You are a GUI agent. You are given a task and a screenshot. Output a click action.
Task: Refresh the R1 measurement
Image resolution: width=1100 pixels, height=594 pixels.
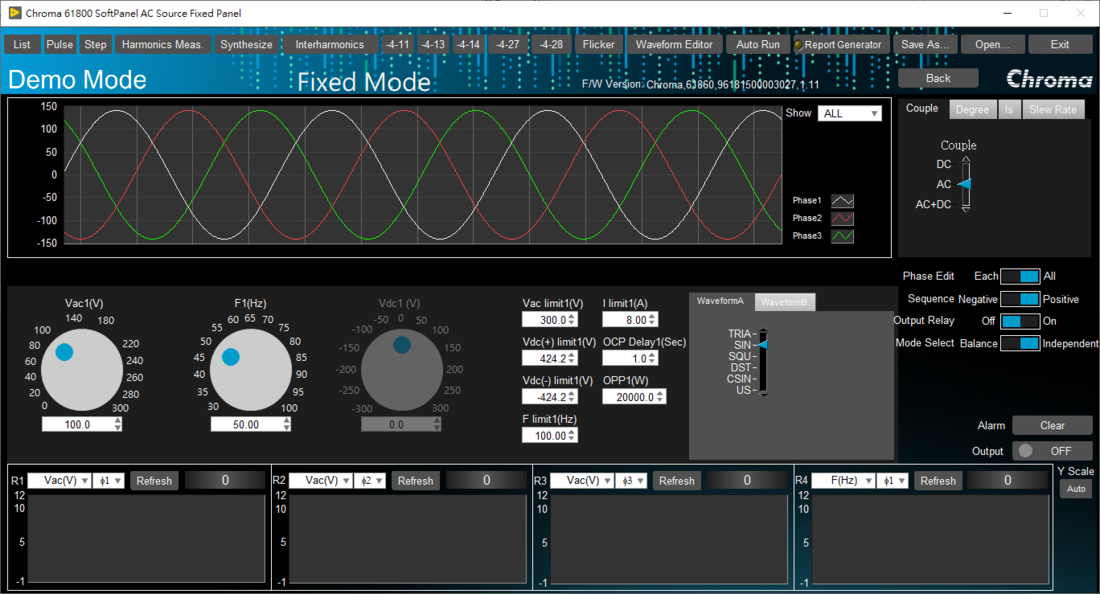pos(154,481)
